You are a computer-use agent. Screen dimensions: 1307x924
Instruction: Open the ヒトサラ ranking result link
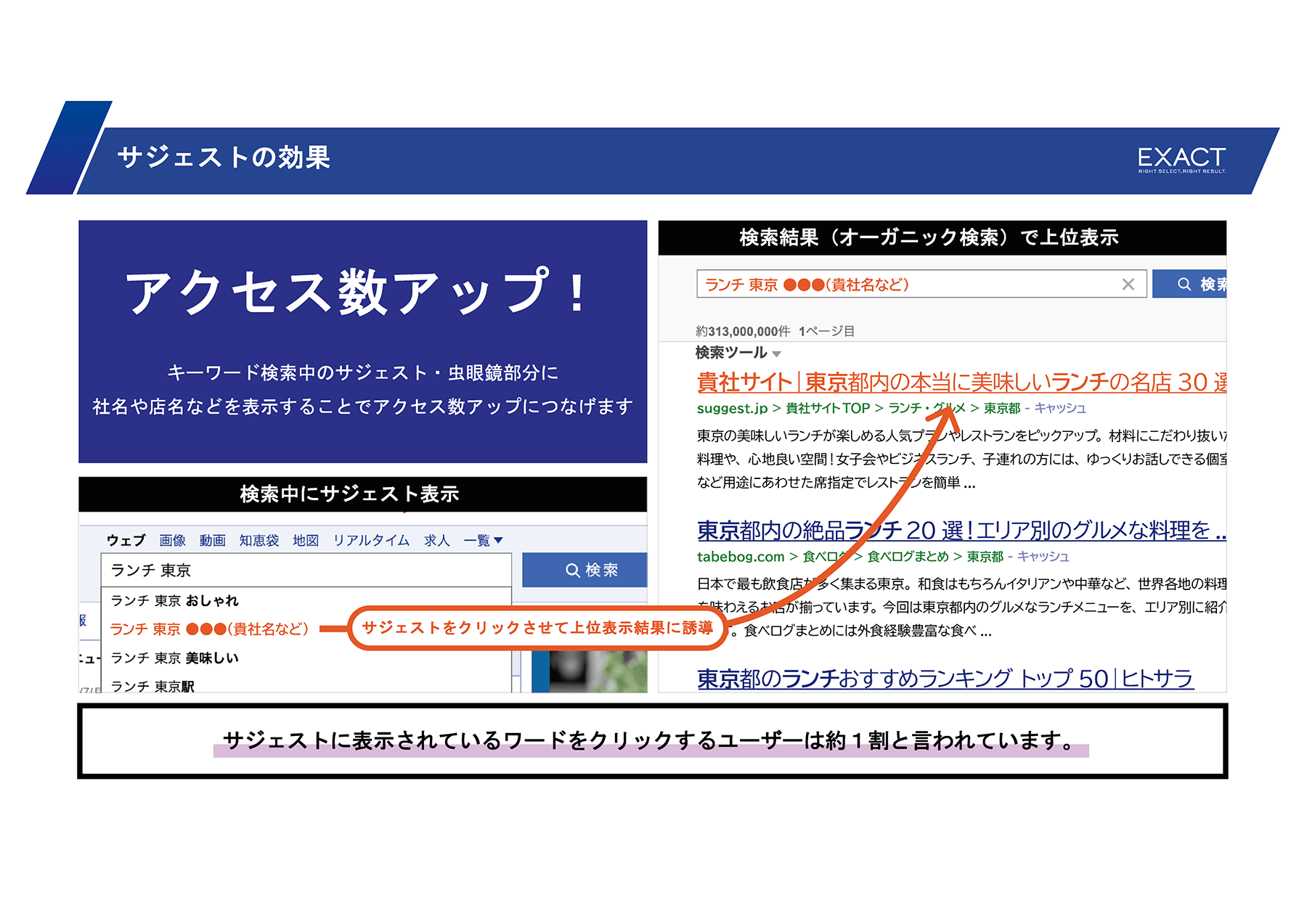coord(945,679)
